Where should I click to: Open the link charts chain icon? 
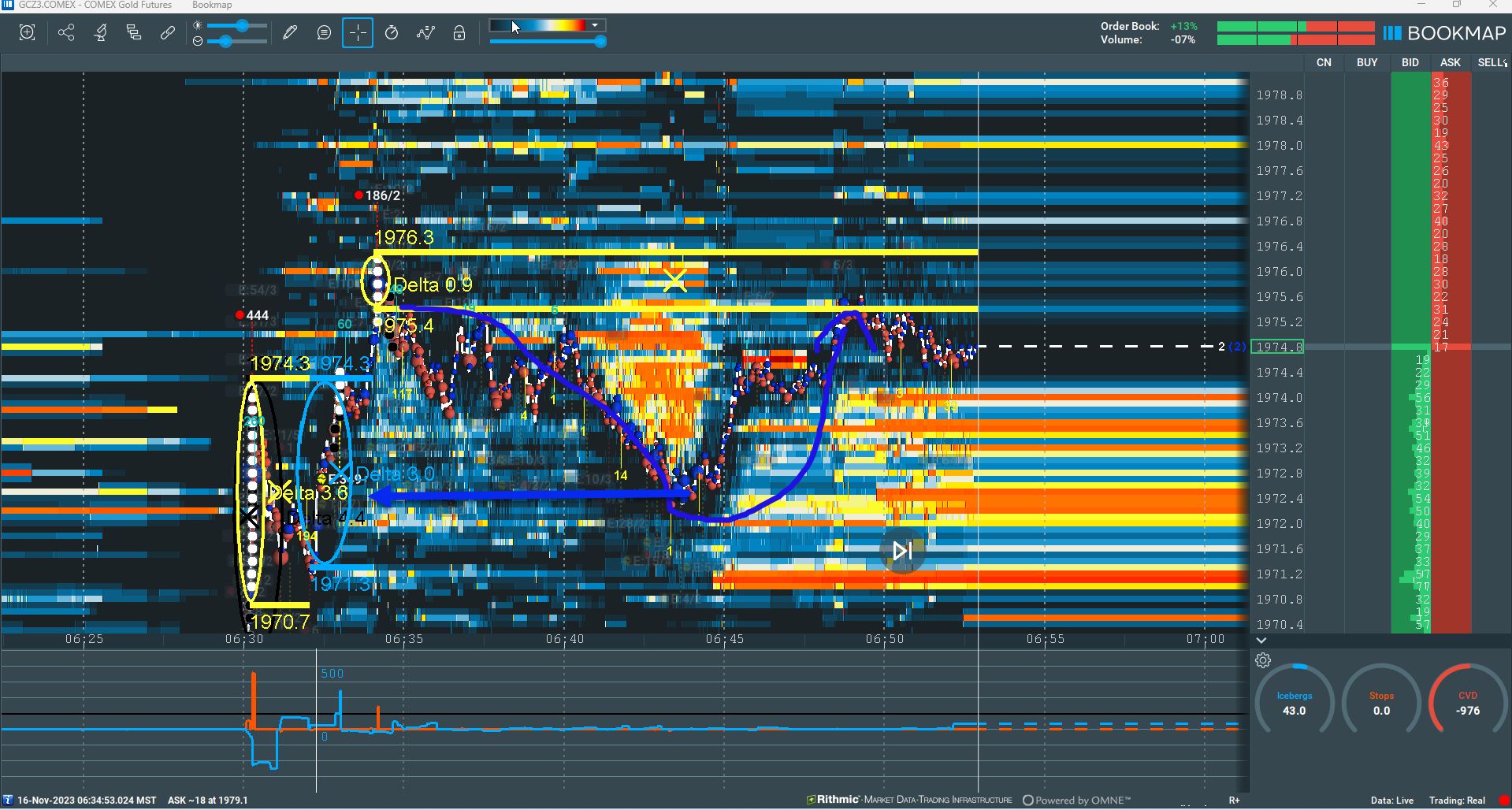167,33
